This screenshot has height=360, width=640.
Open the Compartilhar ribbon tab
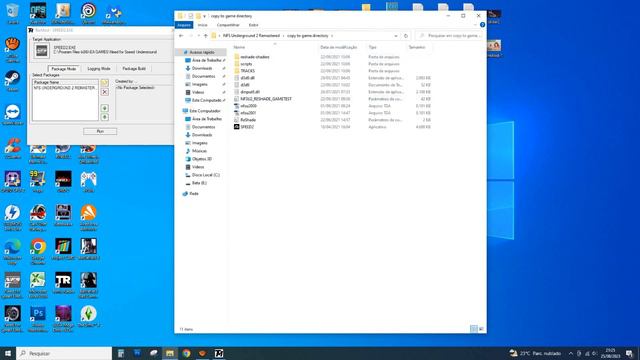(x=228, y=25)
